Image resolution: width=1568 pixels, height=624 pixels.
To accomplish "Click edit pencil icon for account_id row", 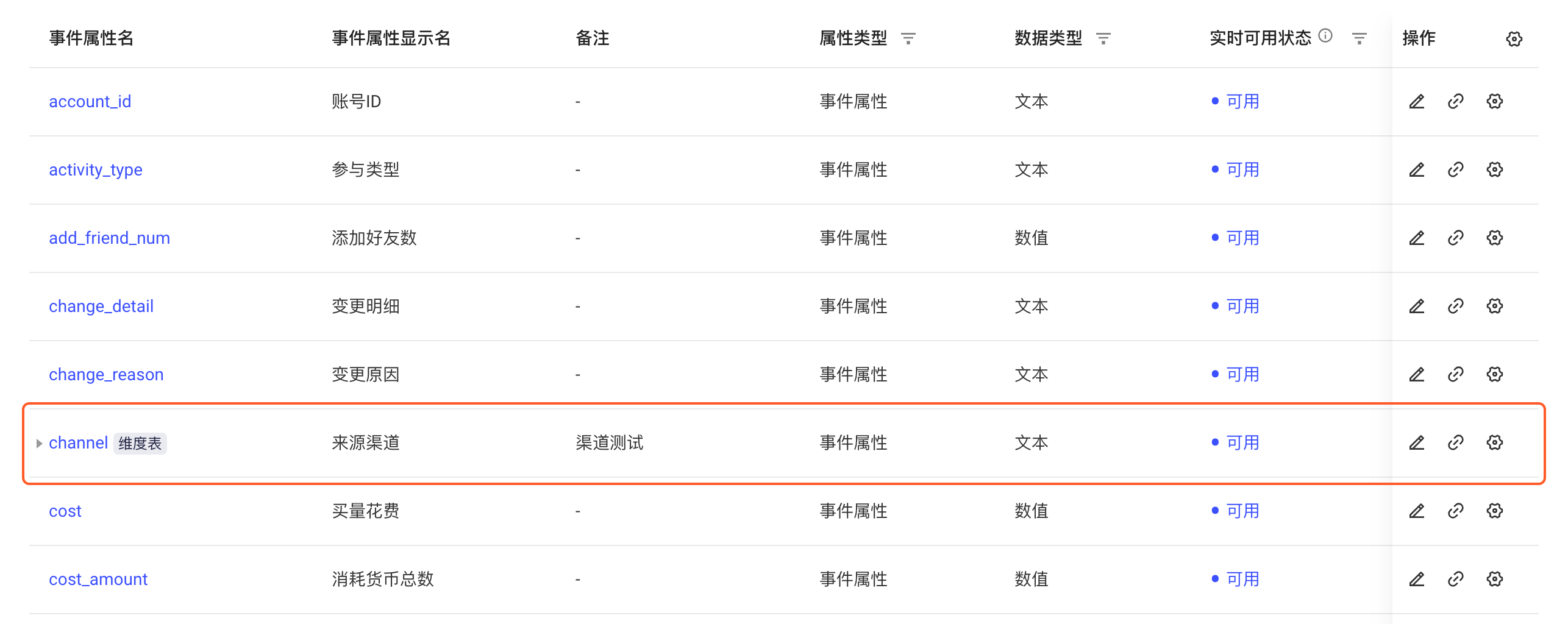I will pyautogui.click(x=1417, y=101).
